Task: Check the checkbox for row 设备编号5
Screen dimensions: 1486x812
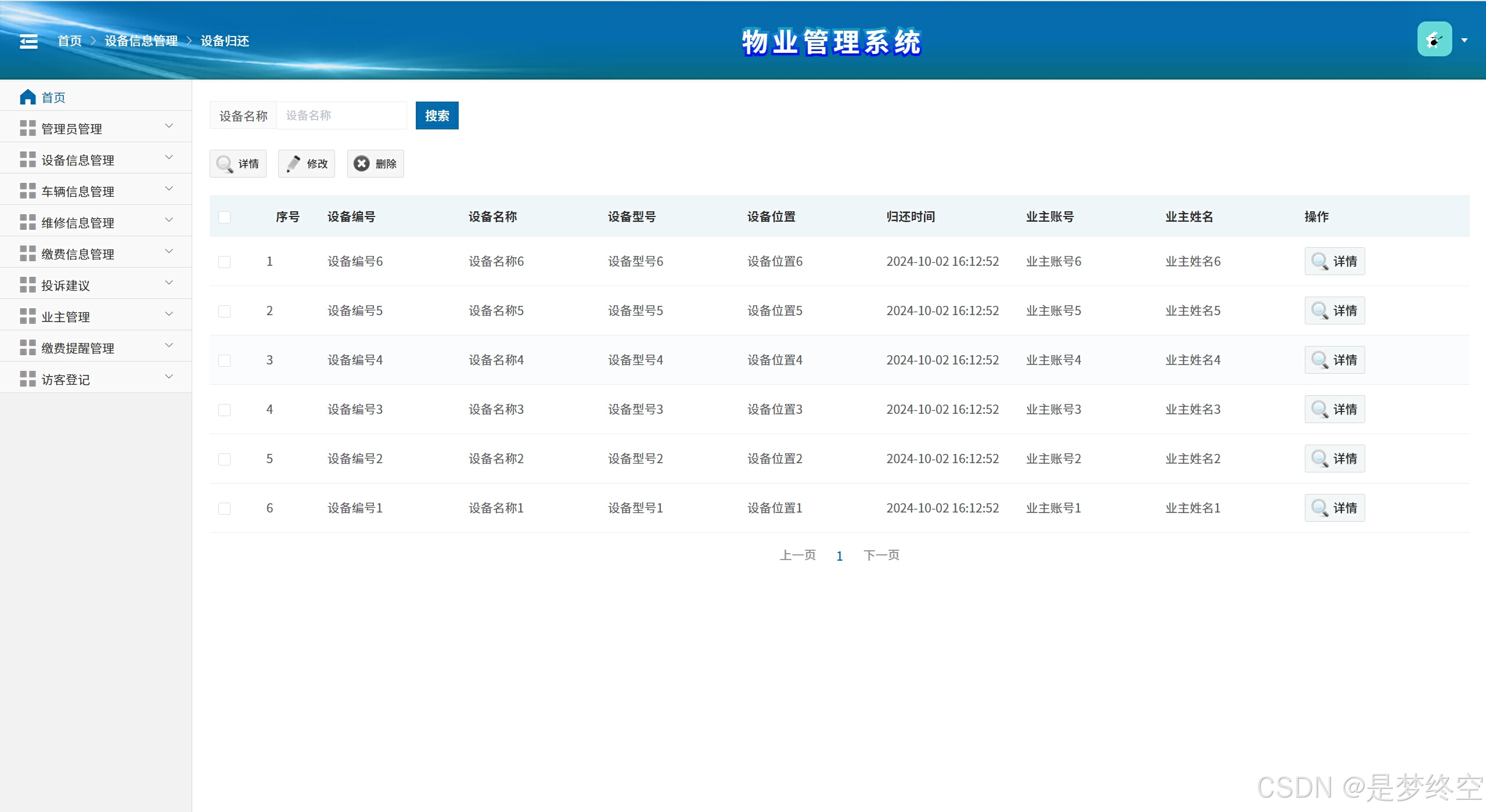Action: 225,311
